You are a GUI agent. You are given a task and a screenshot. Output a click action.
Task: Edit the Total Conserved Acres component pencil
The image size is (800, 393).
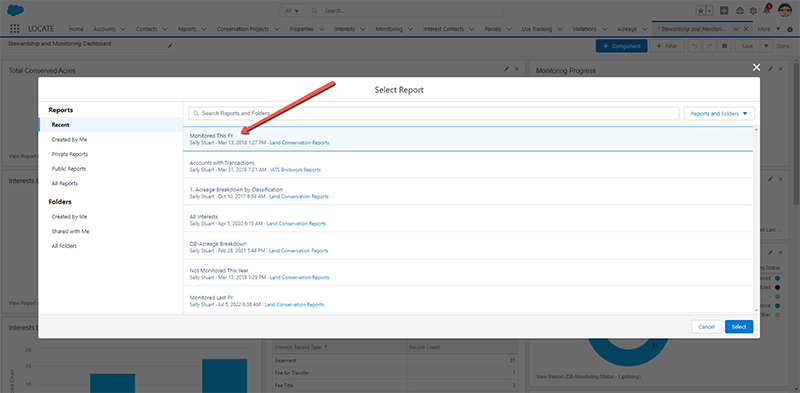[x=507, y=68]
